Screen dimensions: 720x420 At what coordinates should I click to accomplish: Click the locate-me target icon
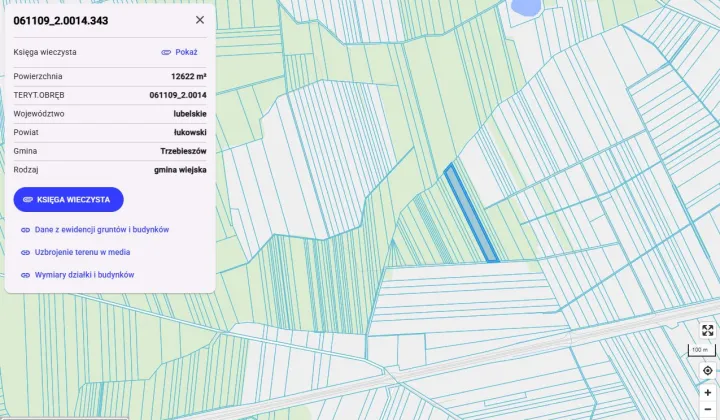click(x=708, y=370)
